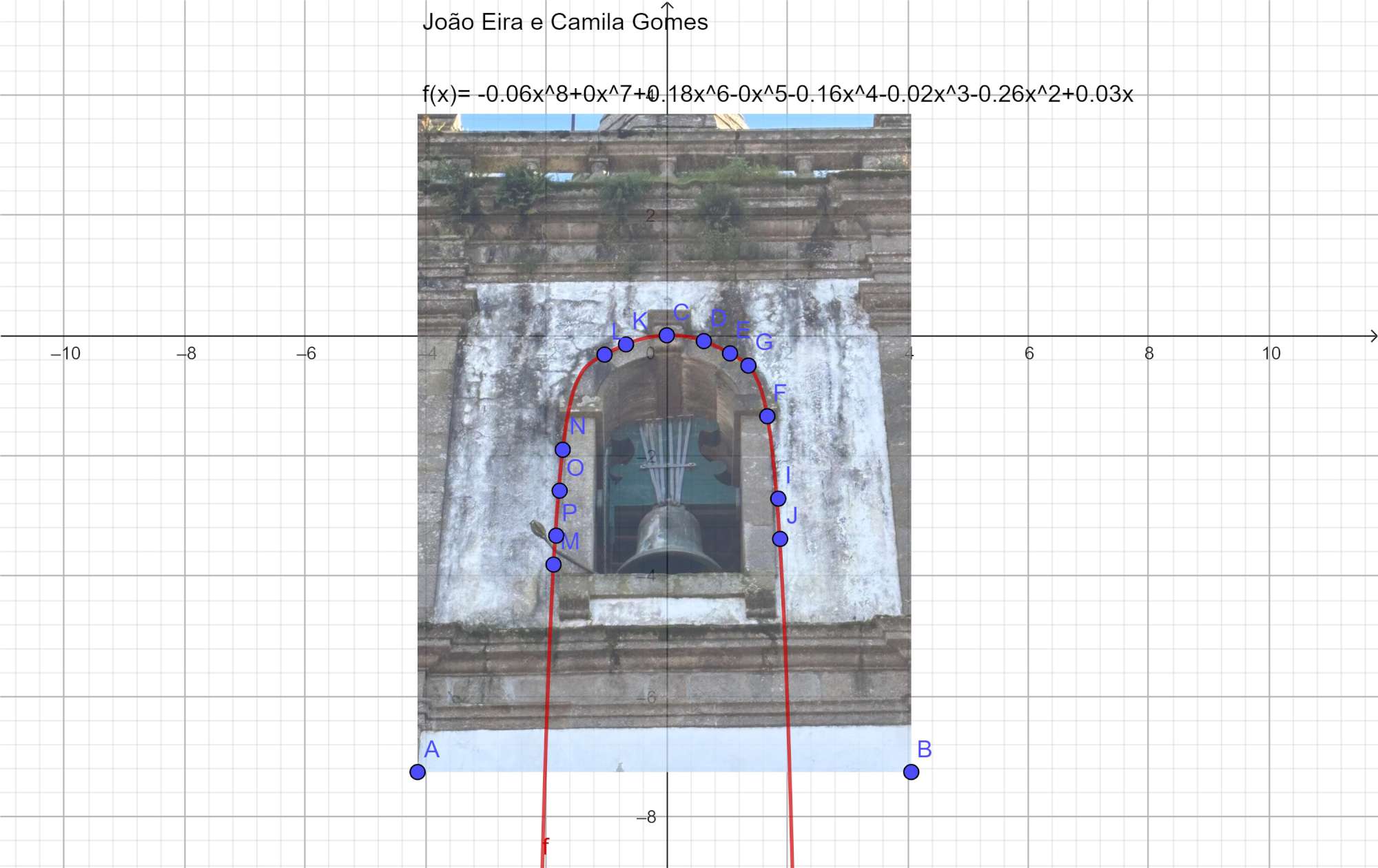Select point P on the left curve
Screen dimensions: 1378x868
pos(556,535)
